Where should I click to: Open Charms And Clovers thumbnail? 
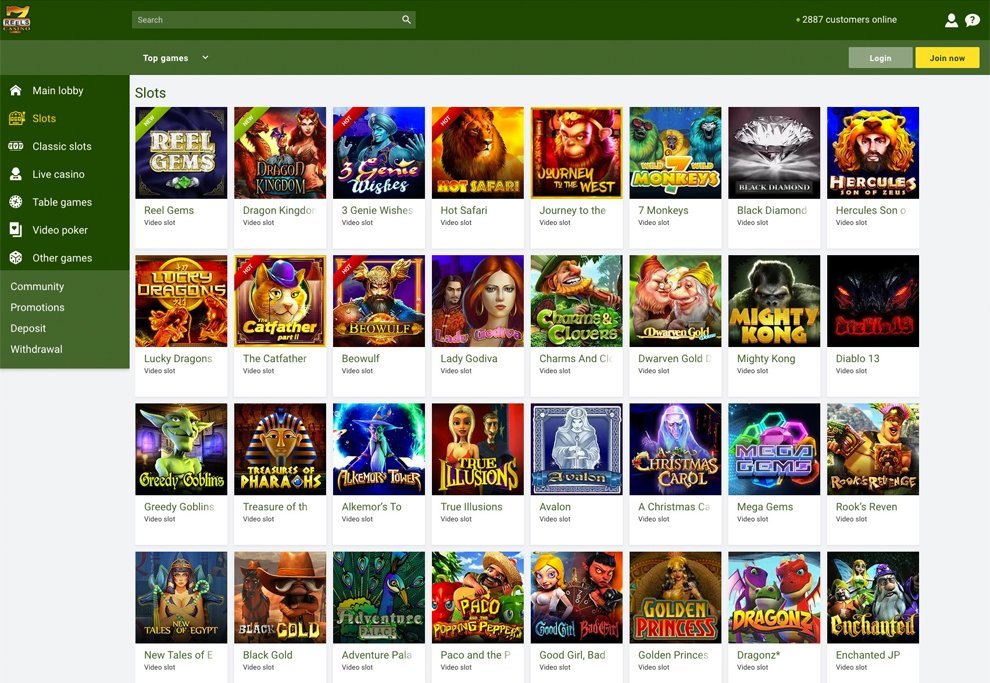coord(576,301)
